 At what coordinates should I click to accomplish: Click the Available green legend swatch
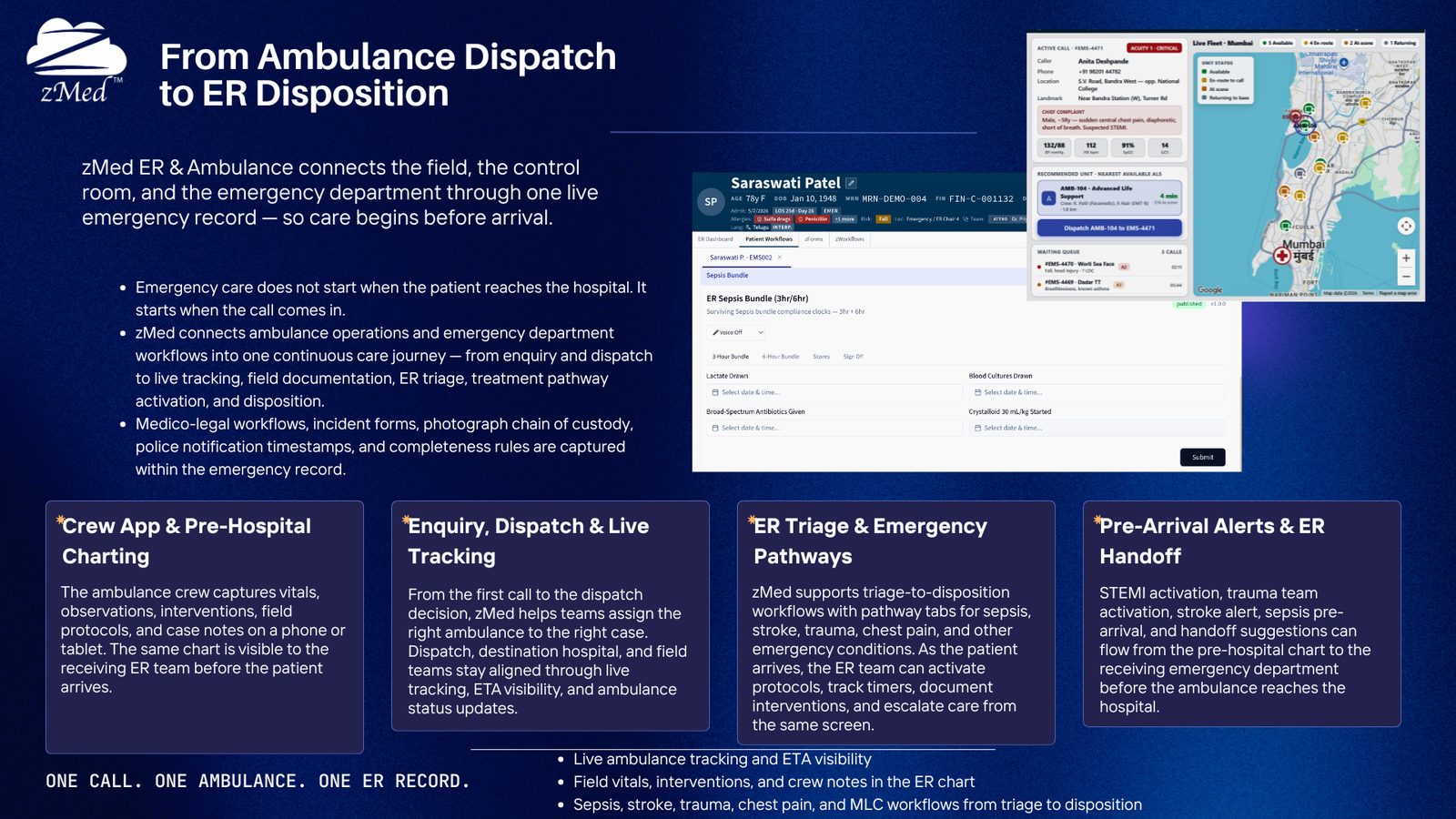click(1204, 71)
